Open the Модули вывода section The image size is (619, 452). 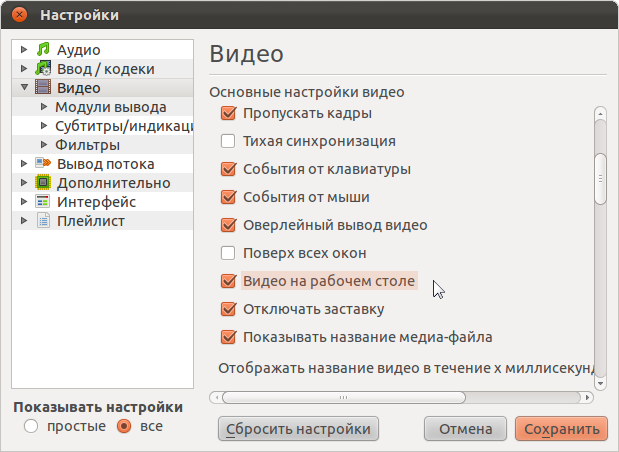point(111,107)
